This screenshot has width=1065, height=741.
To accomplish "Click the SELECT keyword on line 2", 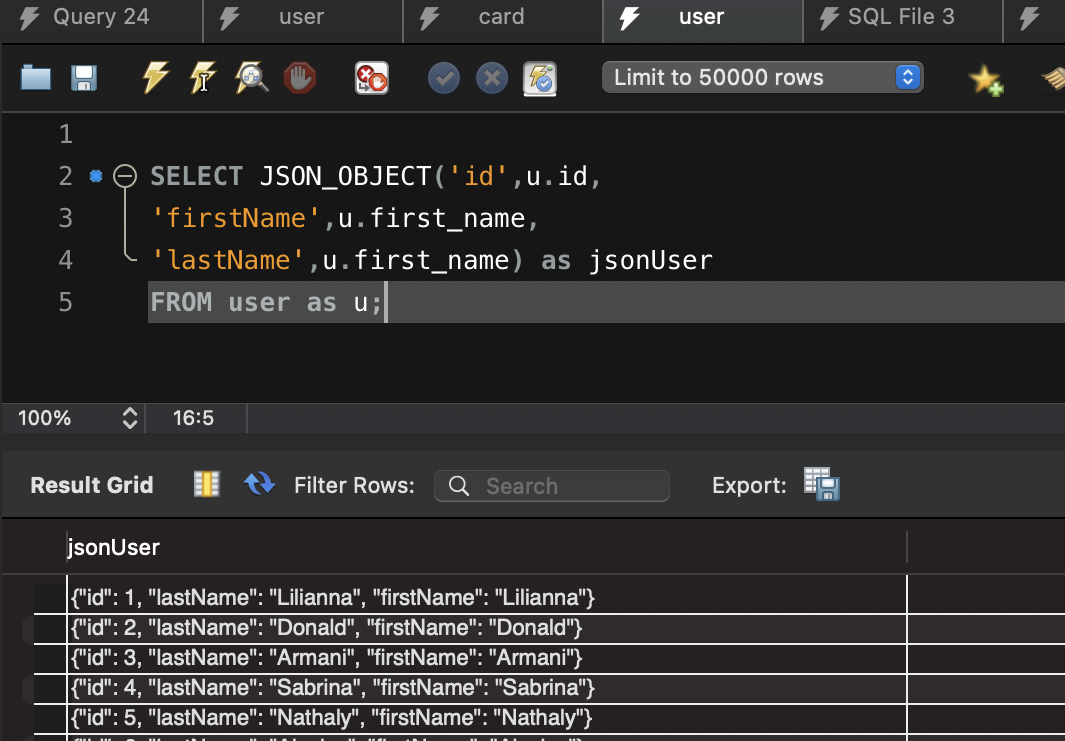I will click(196, 177).
